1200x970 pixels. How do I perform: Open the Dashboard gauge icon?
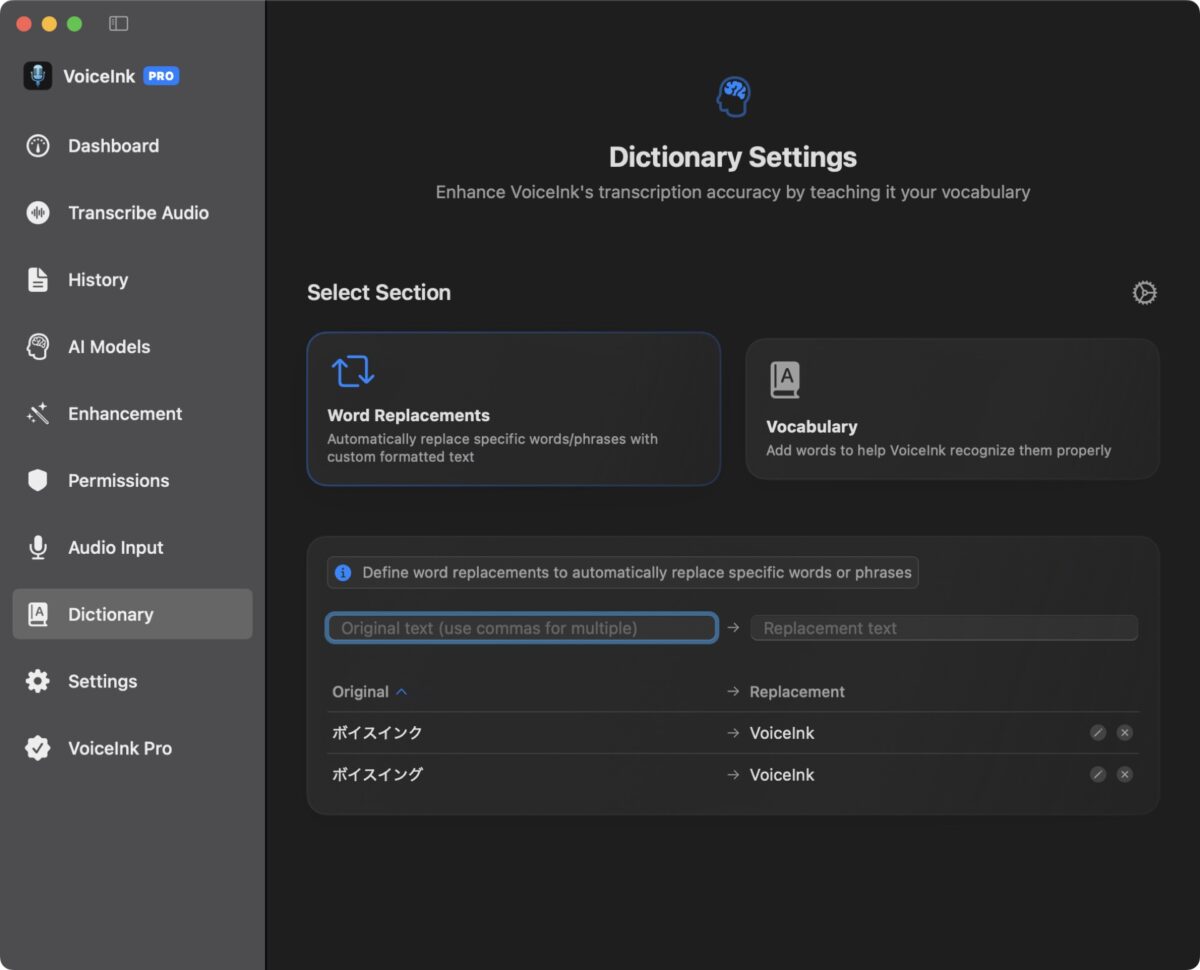click(38, 146)
